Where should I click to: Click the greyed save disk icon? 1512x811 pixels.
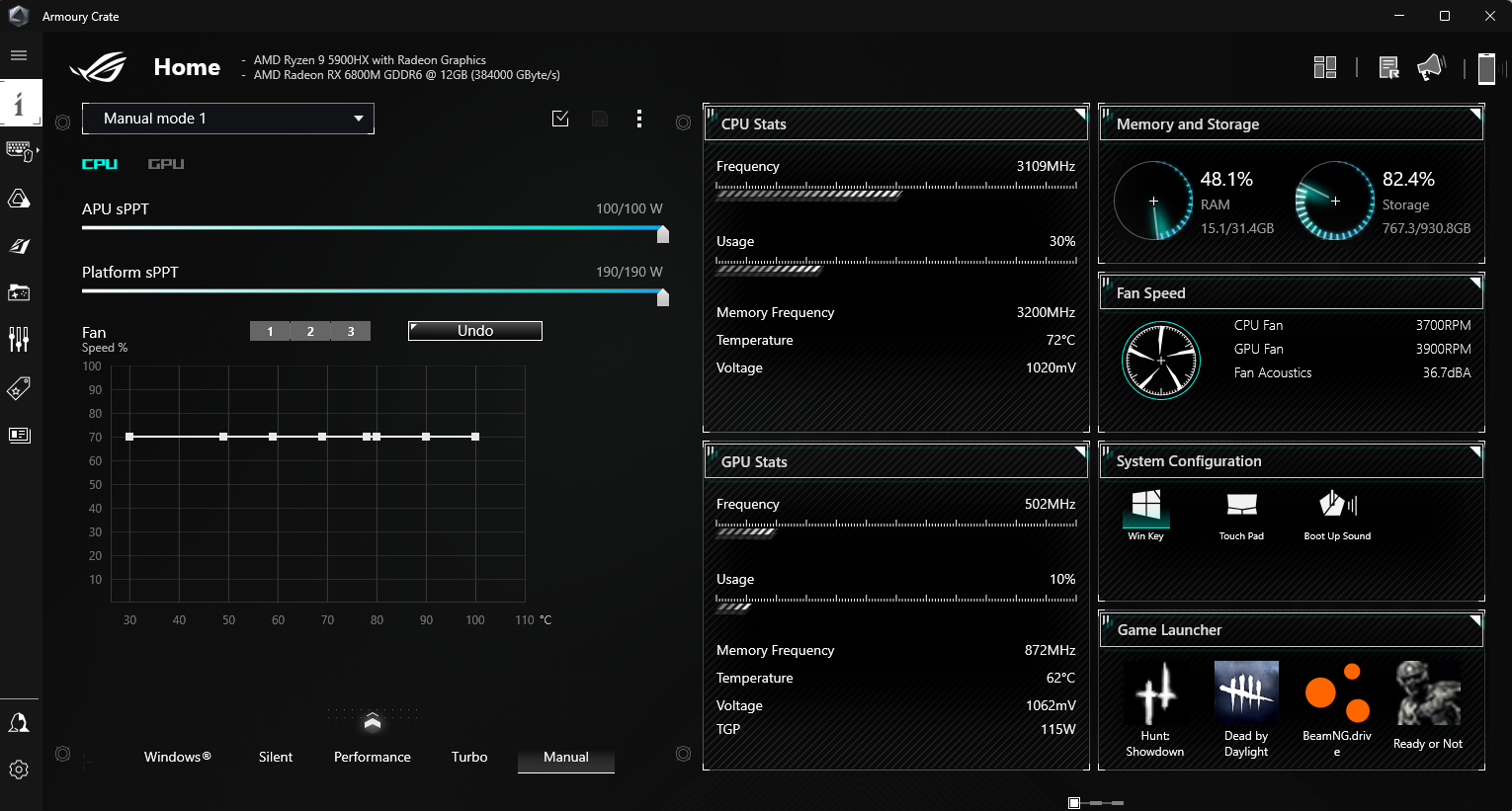tap(600, 119)
